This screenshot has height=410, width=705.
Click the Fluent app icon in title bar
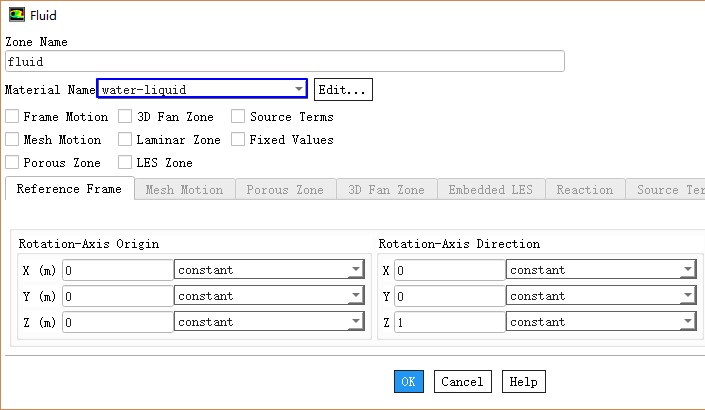[x=17, y=15]
